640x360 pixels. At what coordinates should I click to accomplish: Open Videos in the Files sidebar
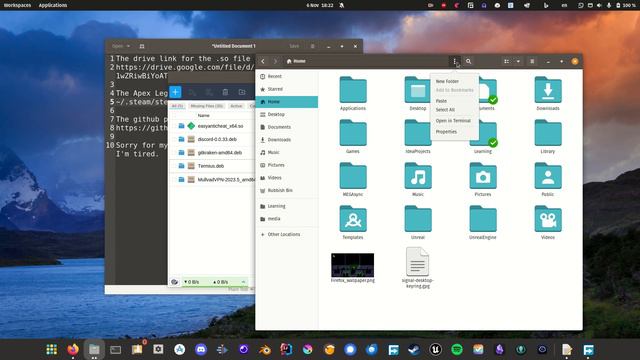coord(287,178)
